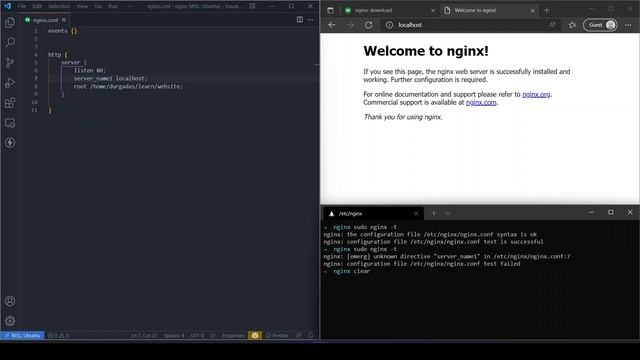
Task: Go back in the browser
Action: (x=332, y=25)
